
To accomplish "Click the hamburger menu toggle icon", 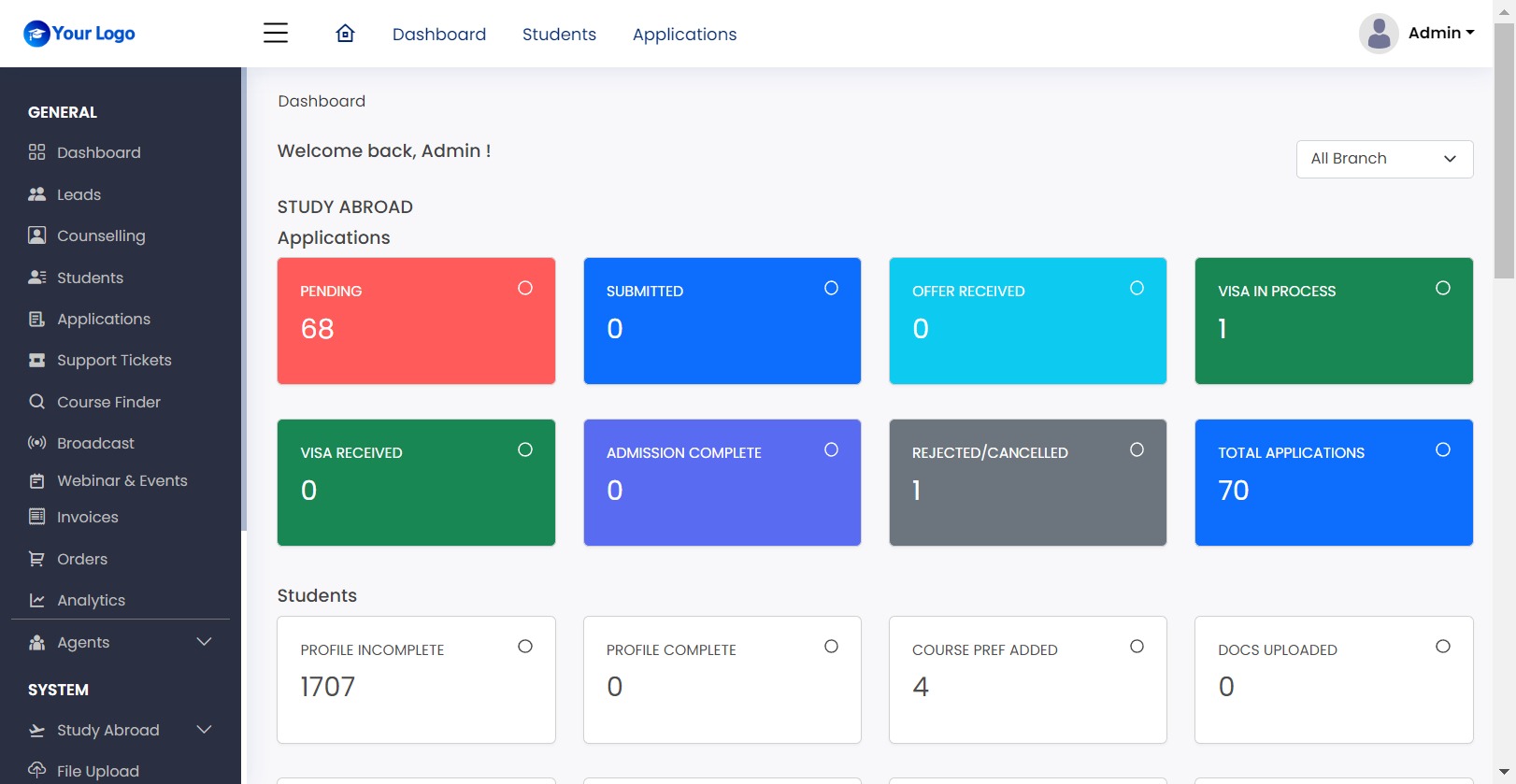I will (x=276, y=34).
